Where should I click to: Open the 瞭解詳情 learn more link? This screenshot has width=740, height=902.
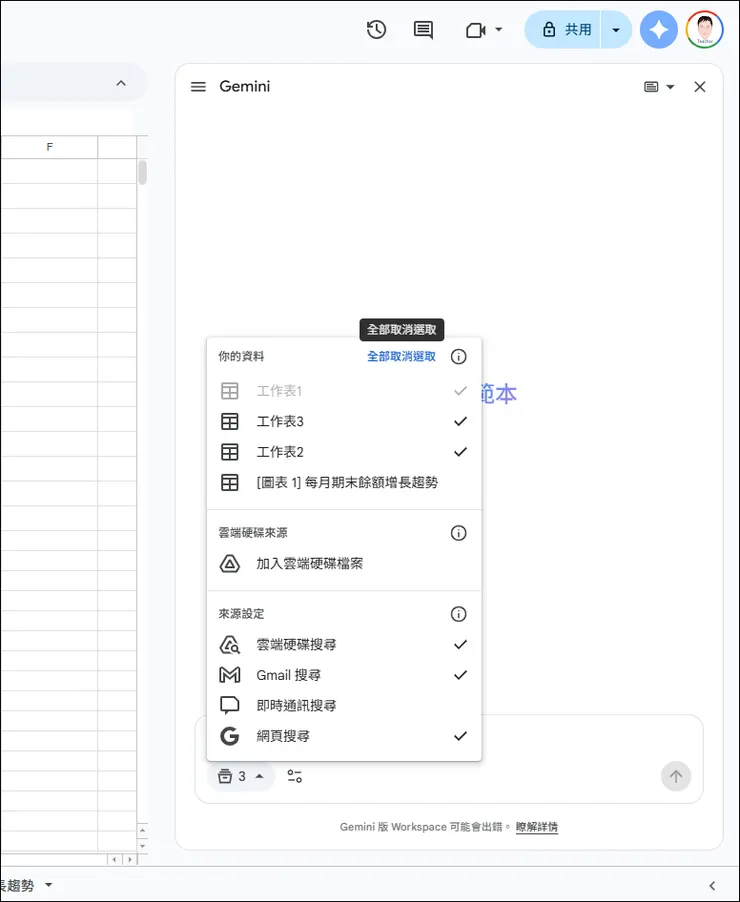tap(536, 827)
